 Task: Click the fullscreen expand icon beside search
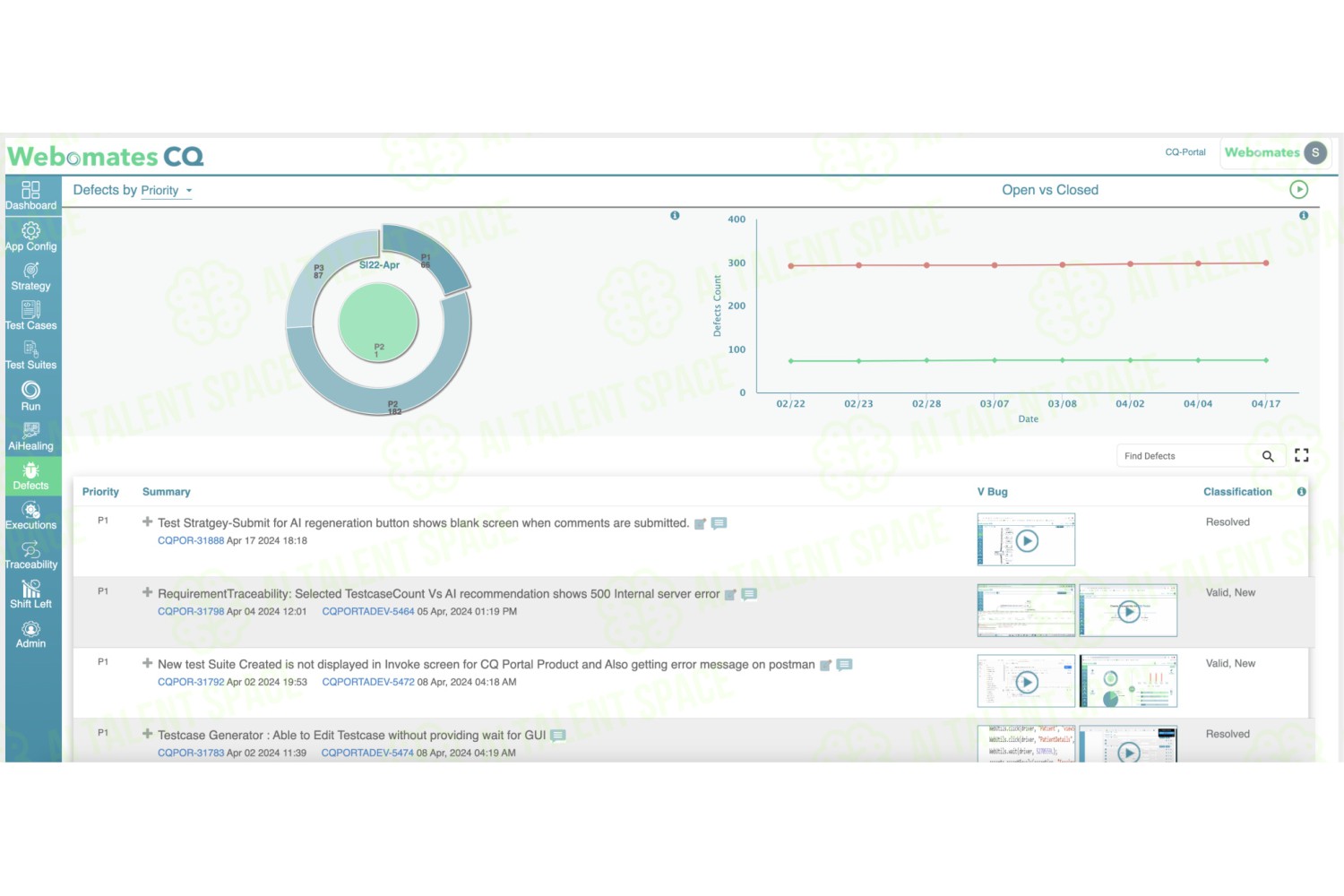tap(1302, 455)
